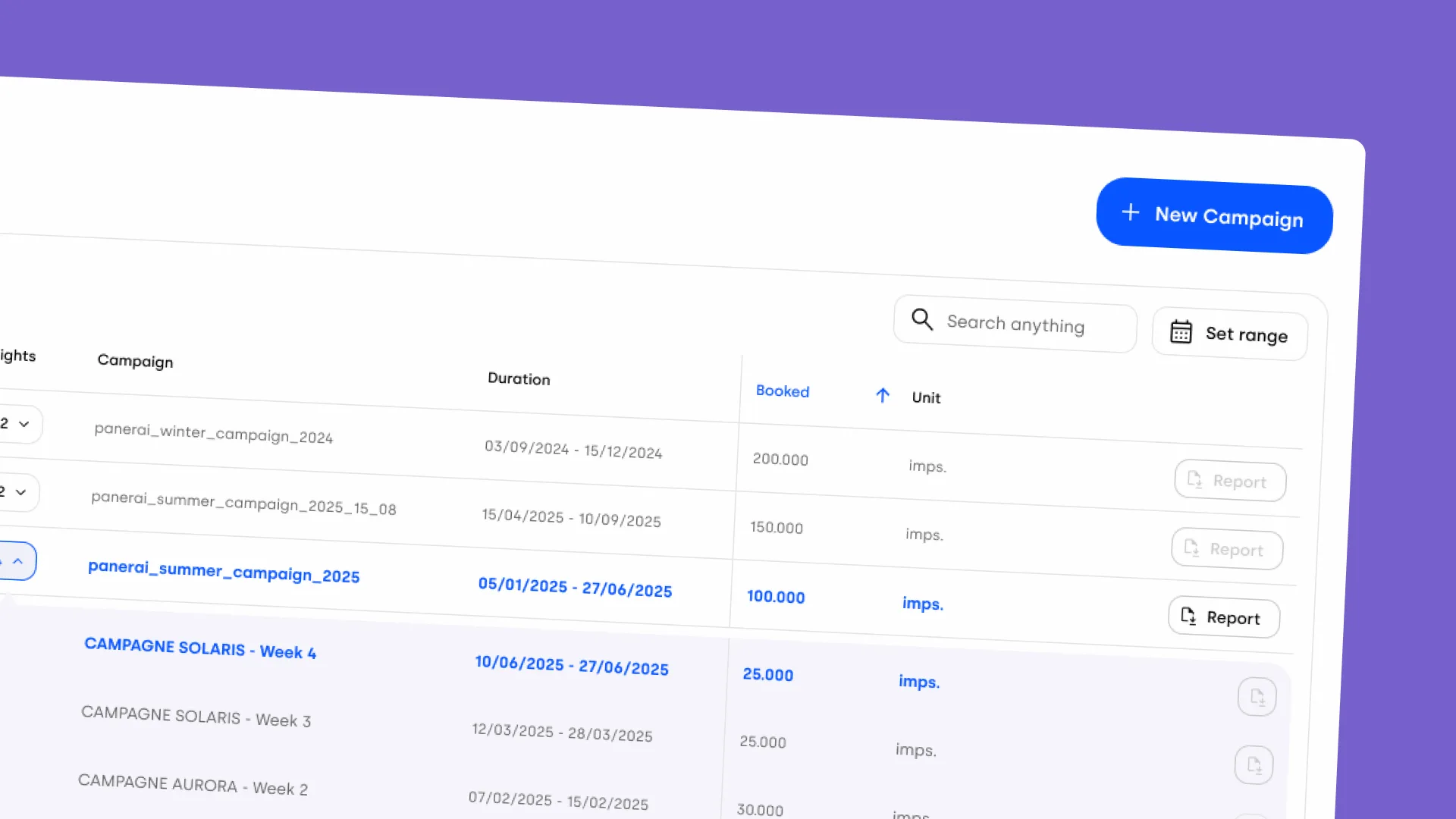Click imps. unit for panerai_summer_campaign_2025_15_08
Screen dimensions: 1456x819
924,535
